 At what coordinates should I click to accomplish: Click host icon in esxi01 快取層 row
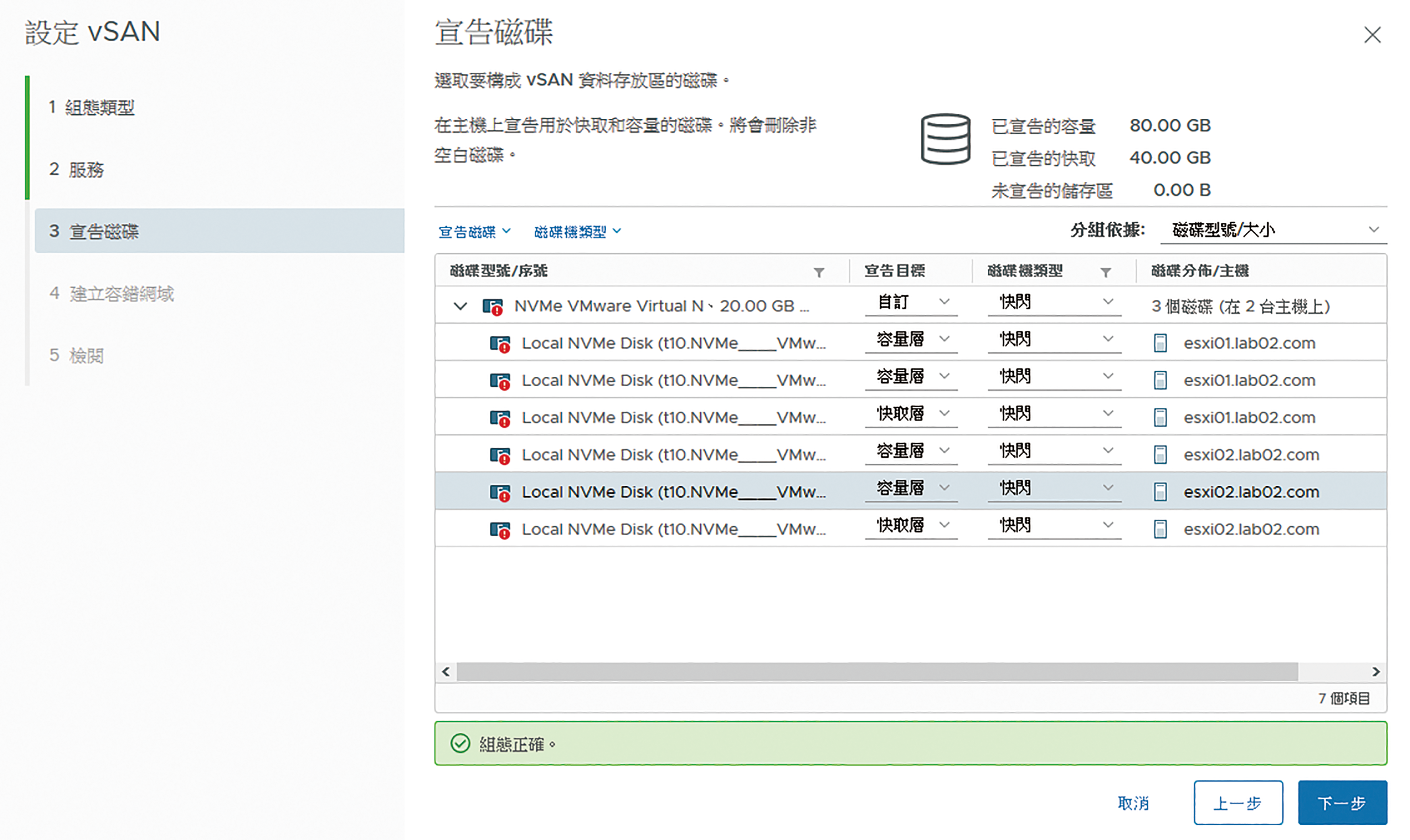pos(1160,418)
